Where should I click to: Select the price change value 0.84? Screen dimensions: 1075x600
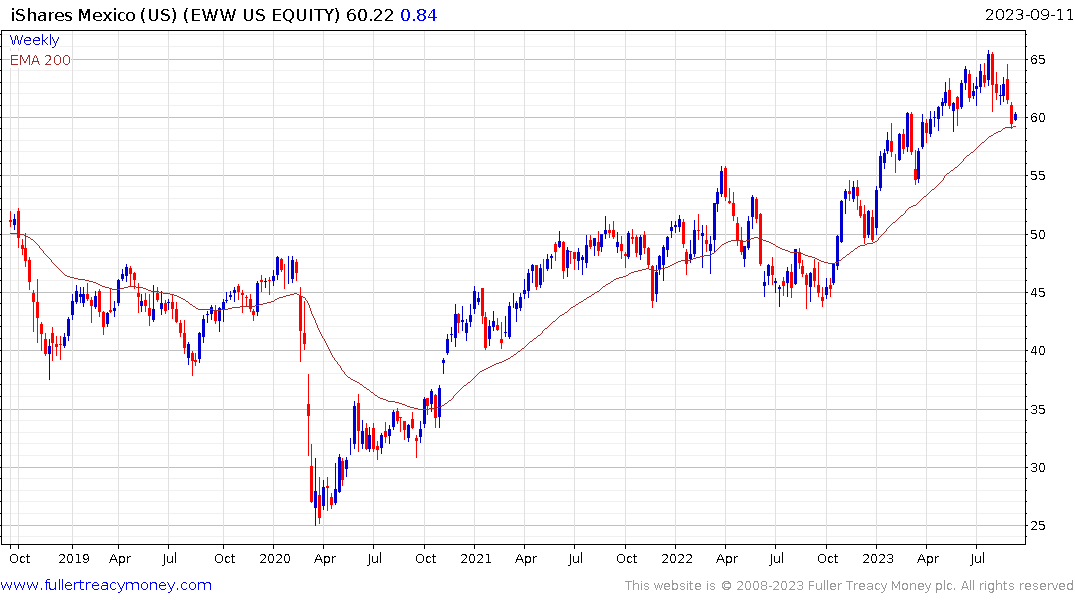click(x=418, y=15)
